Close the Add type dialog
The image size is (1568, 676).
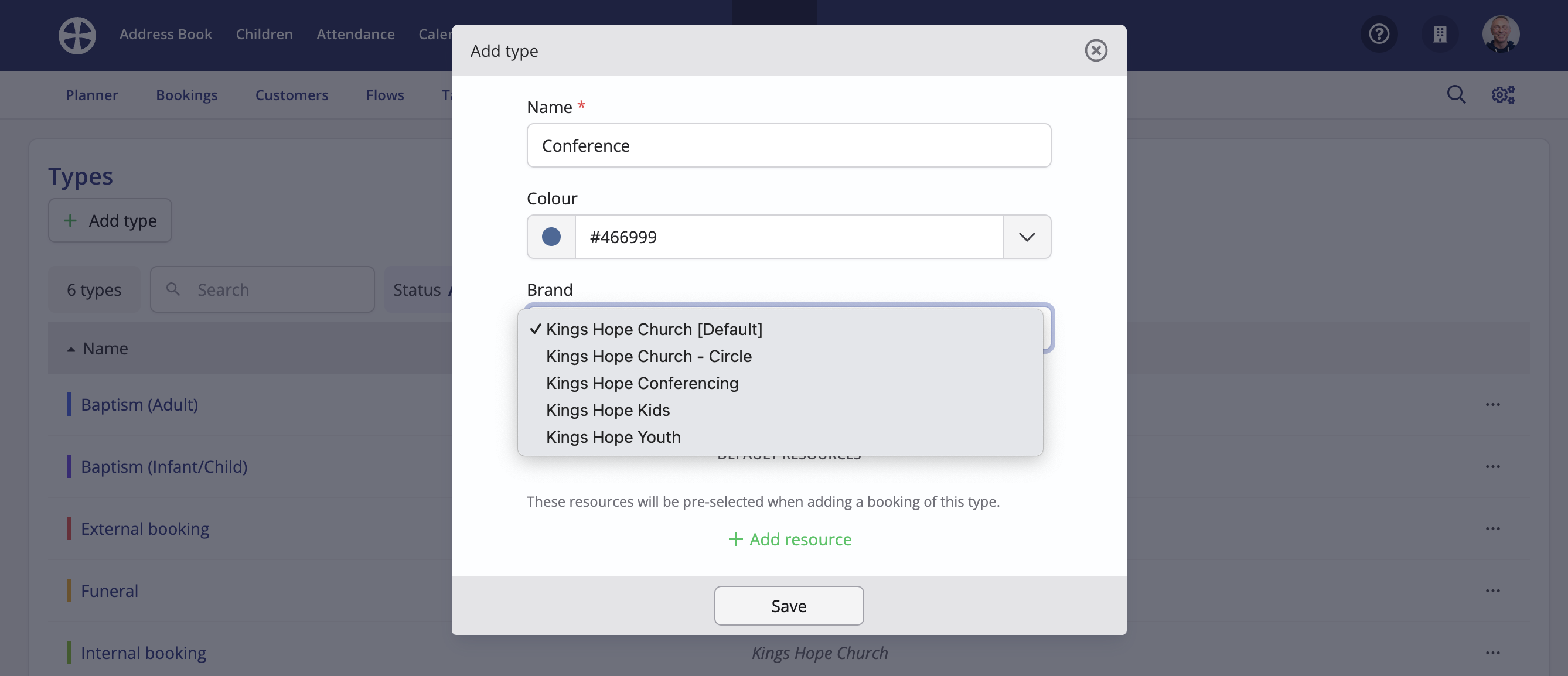1096,50
